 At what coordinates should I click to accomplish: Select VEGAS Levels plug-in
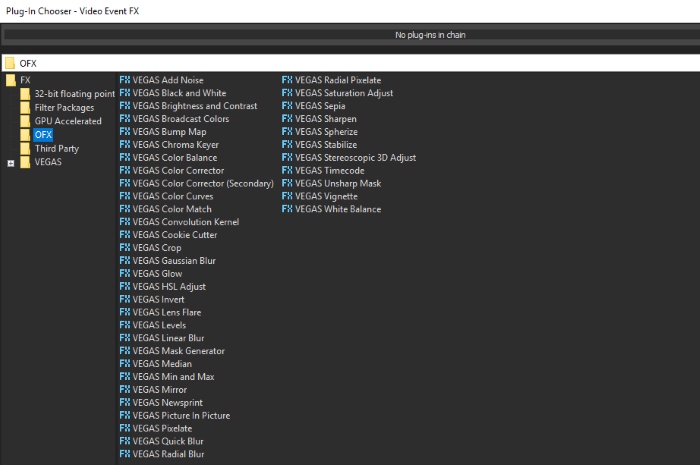point(153,325)
